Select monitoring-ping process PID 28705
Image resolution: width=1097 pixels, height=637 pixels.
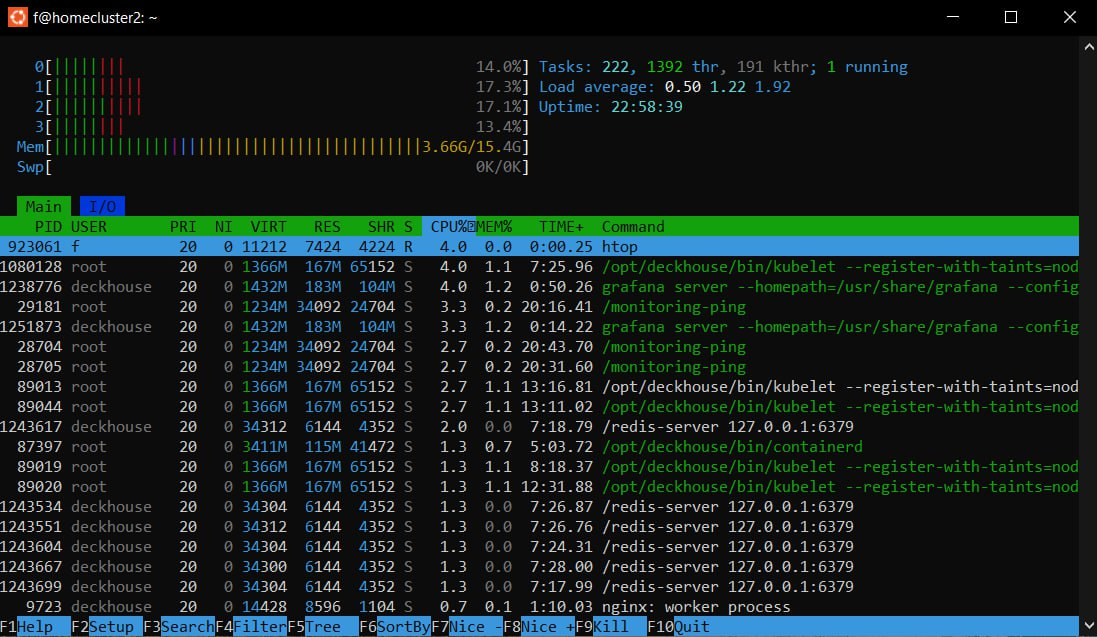(539, 367)
